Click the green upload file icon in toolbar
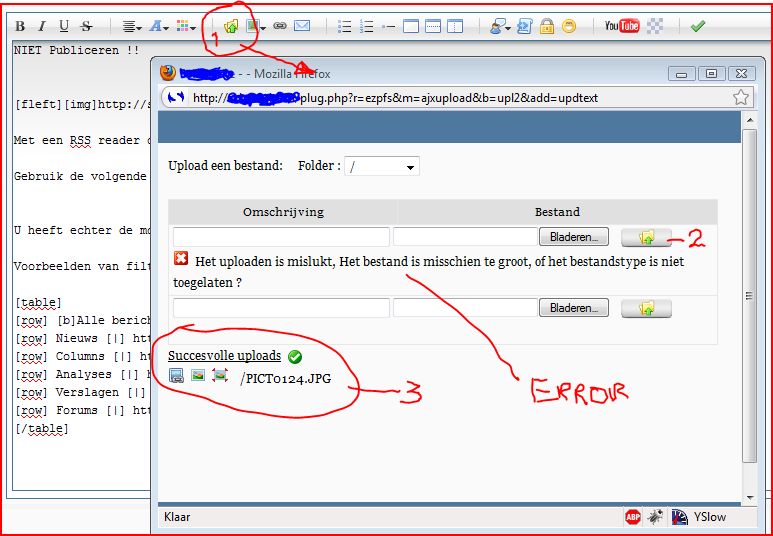Screen dimensions: 773x536 pyautogui.click(x=231, y=26)
